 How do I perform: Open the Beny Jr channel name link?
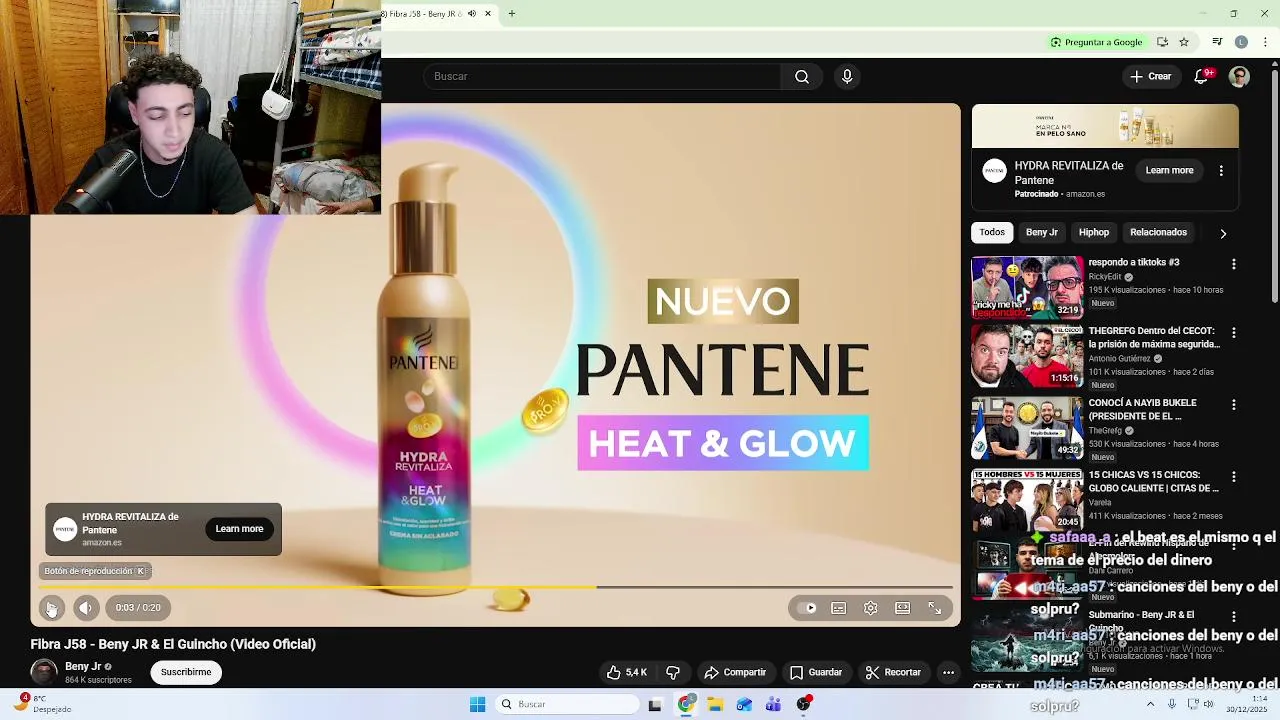(x=83, y=667)
